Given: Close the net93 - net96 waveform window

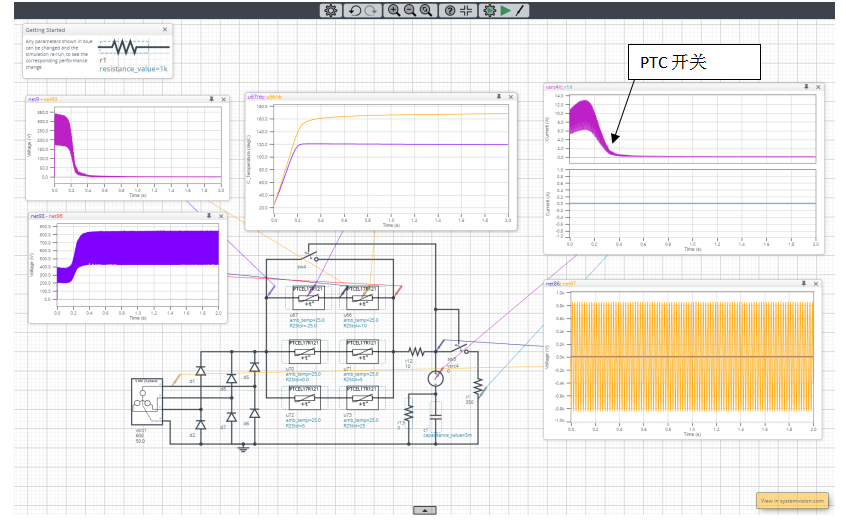Looking at the screenshot, I should 221,216.
